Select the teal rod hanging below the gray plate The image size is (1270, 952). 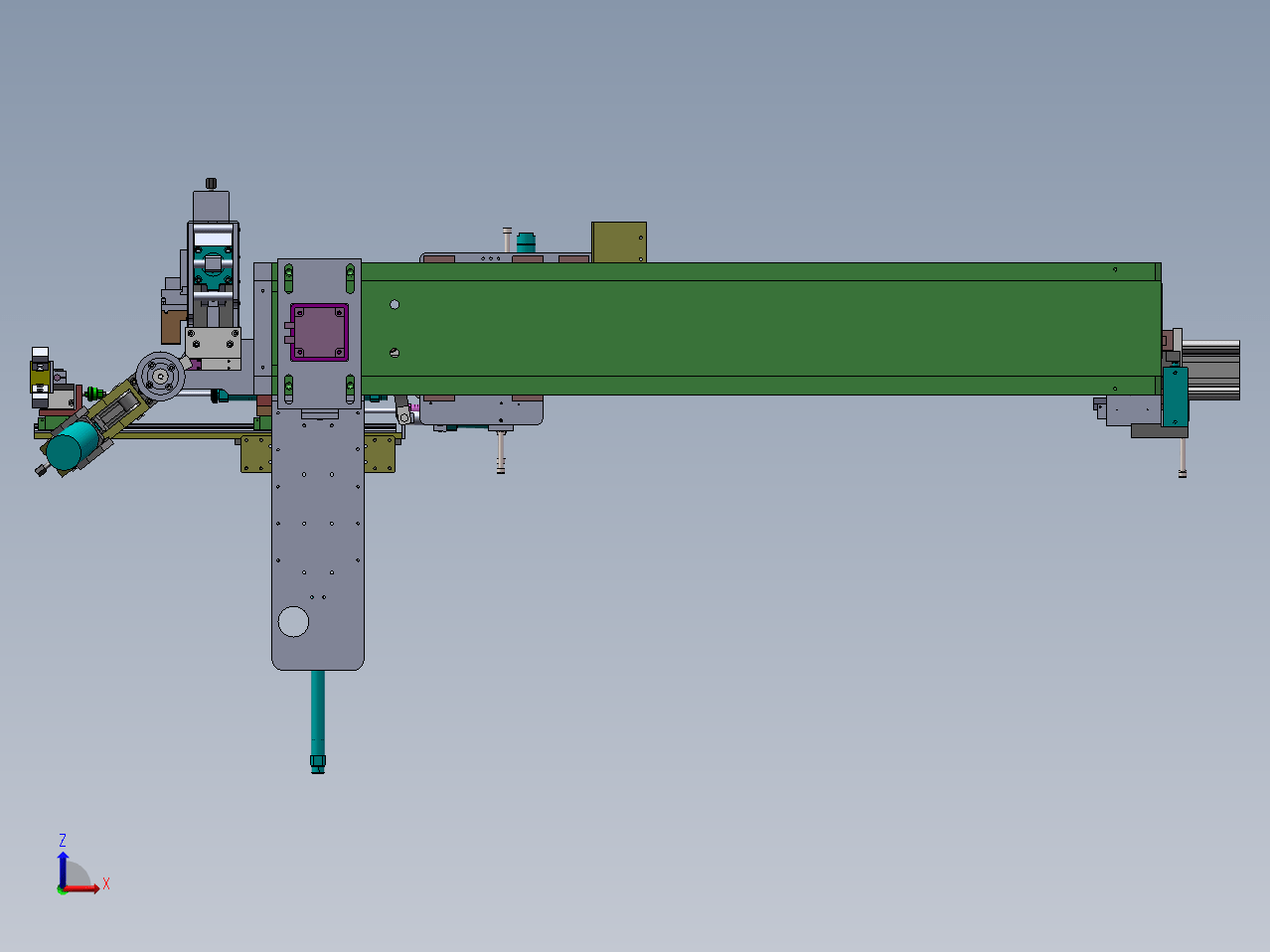[318, 721]
